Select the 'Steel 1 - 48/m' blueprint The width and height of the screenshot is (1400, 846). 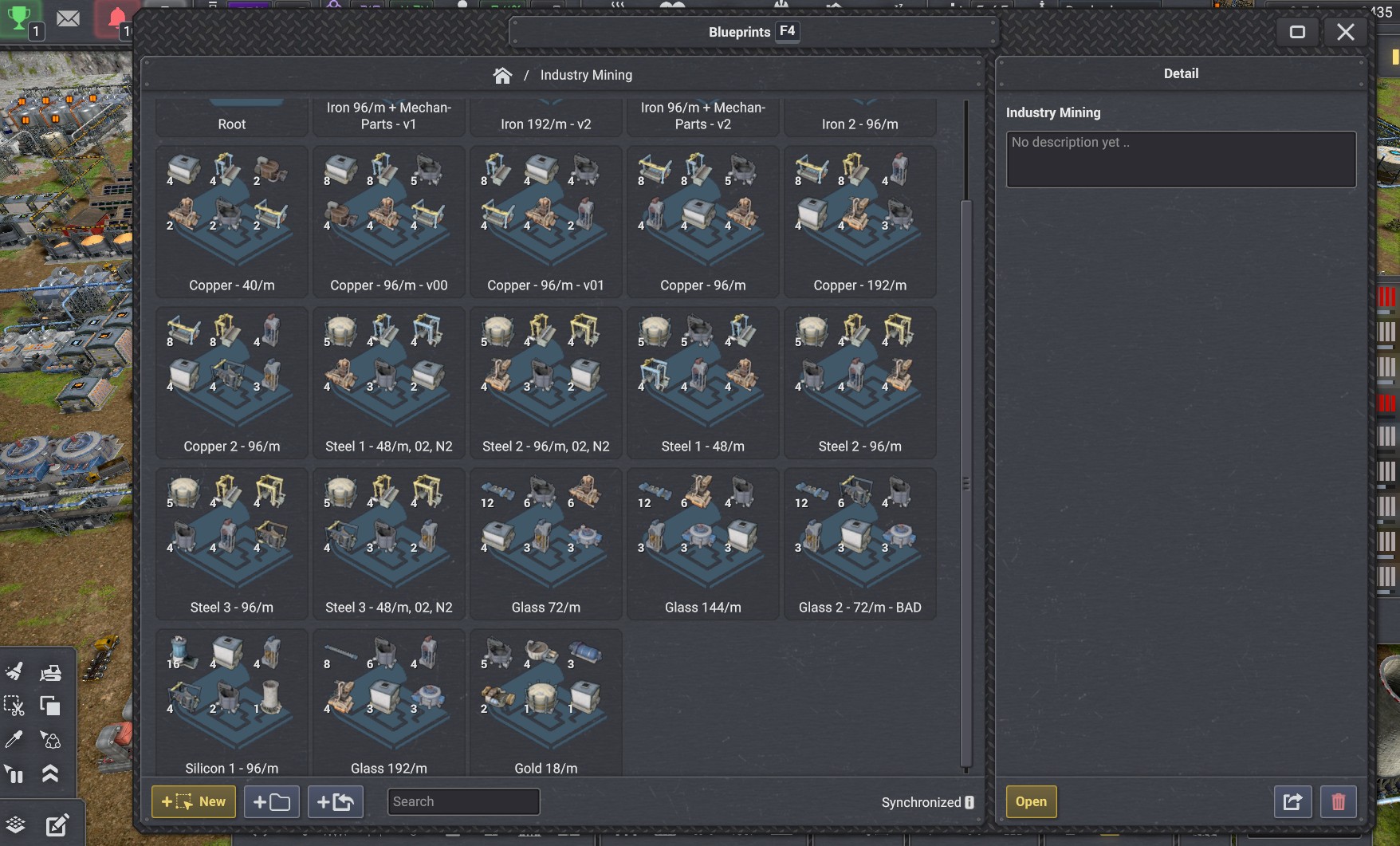tap(703, 383)
